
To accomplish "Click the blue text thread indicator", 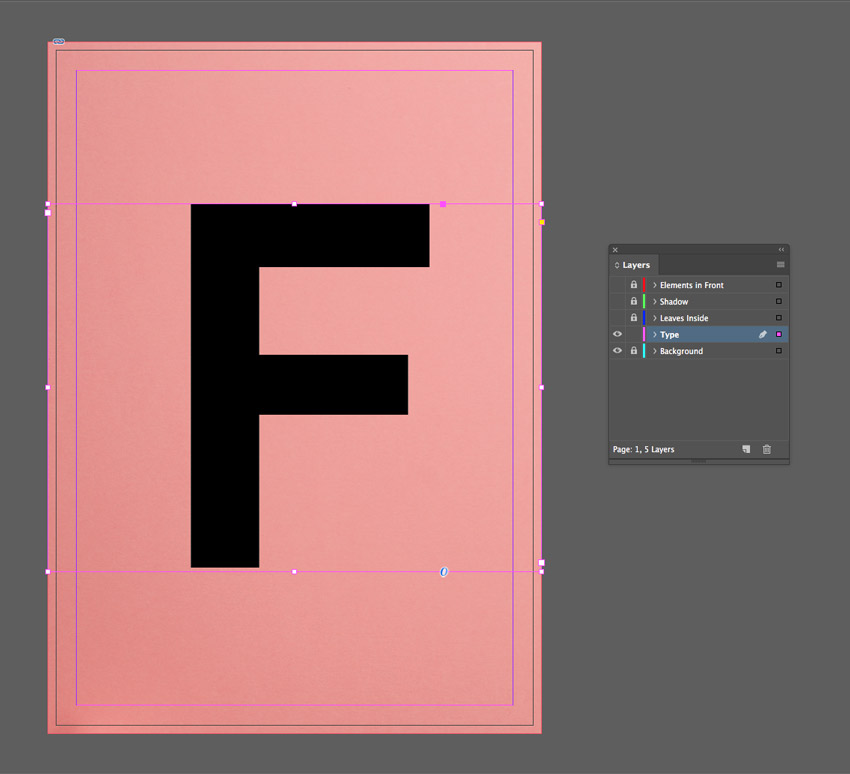I will click(x=443, y=572).
